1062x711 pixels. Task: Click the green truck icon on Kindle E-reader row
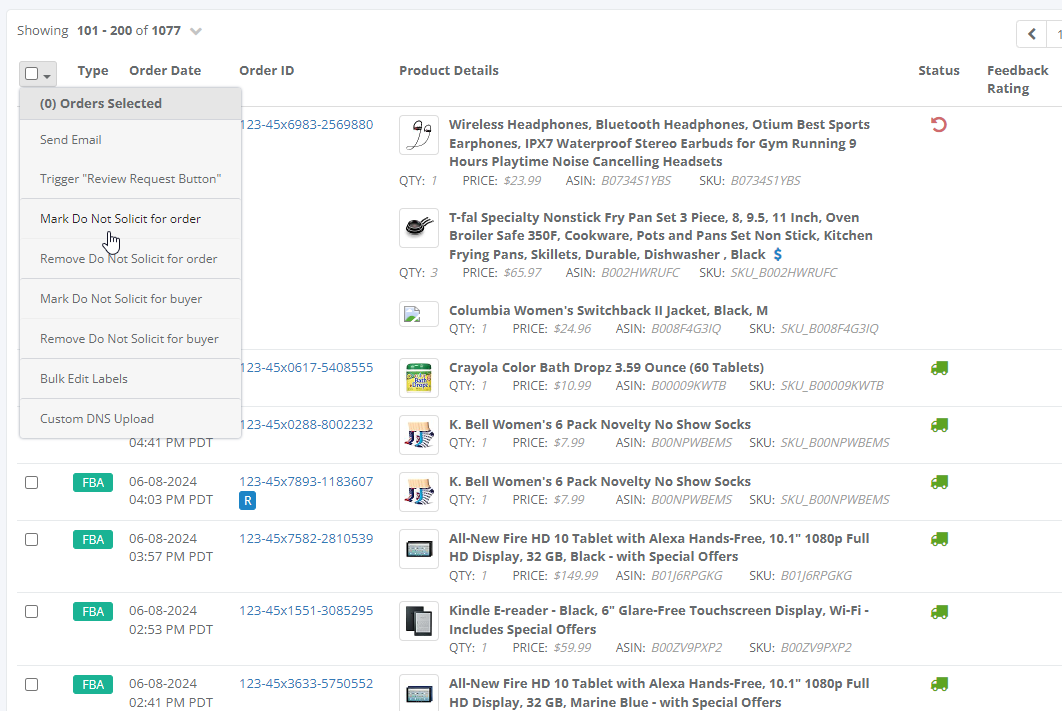938,612
